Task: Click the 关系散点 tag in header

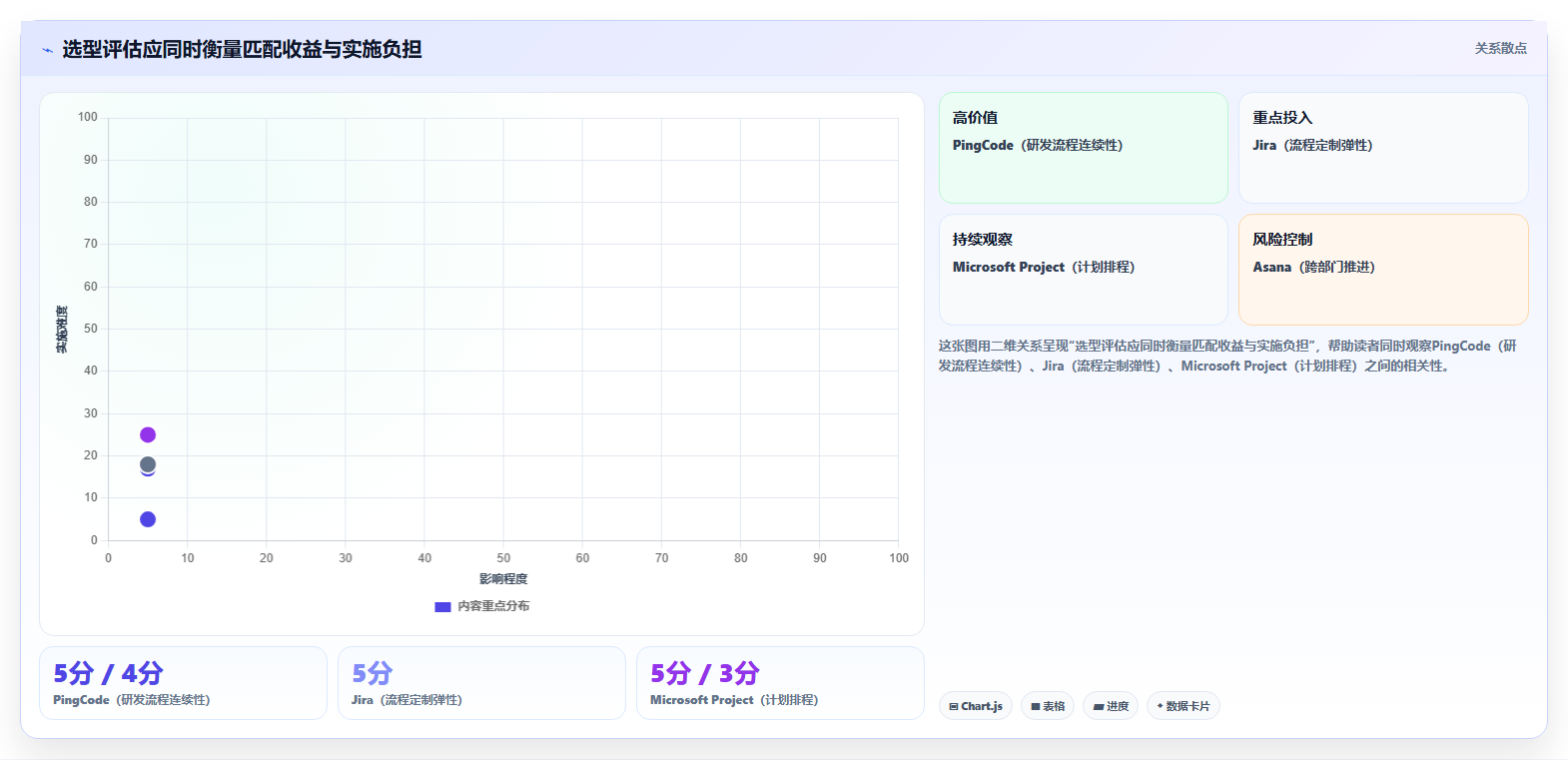Action: [1500, 48]
